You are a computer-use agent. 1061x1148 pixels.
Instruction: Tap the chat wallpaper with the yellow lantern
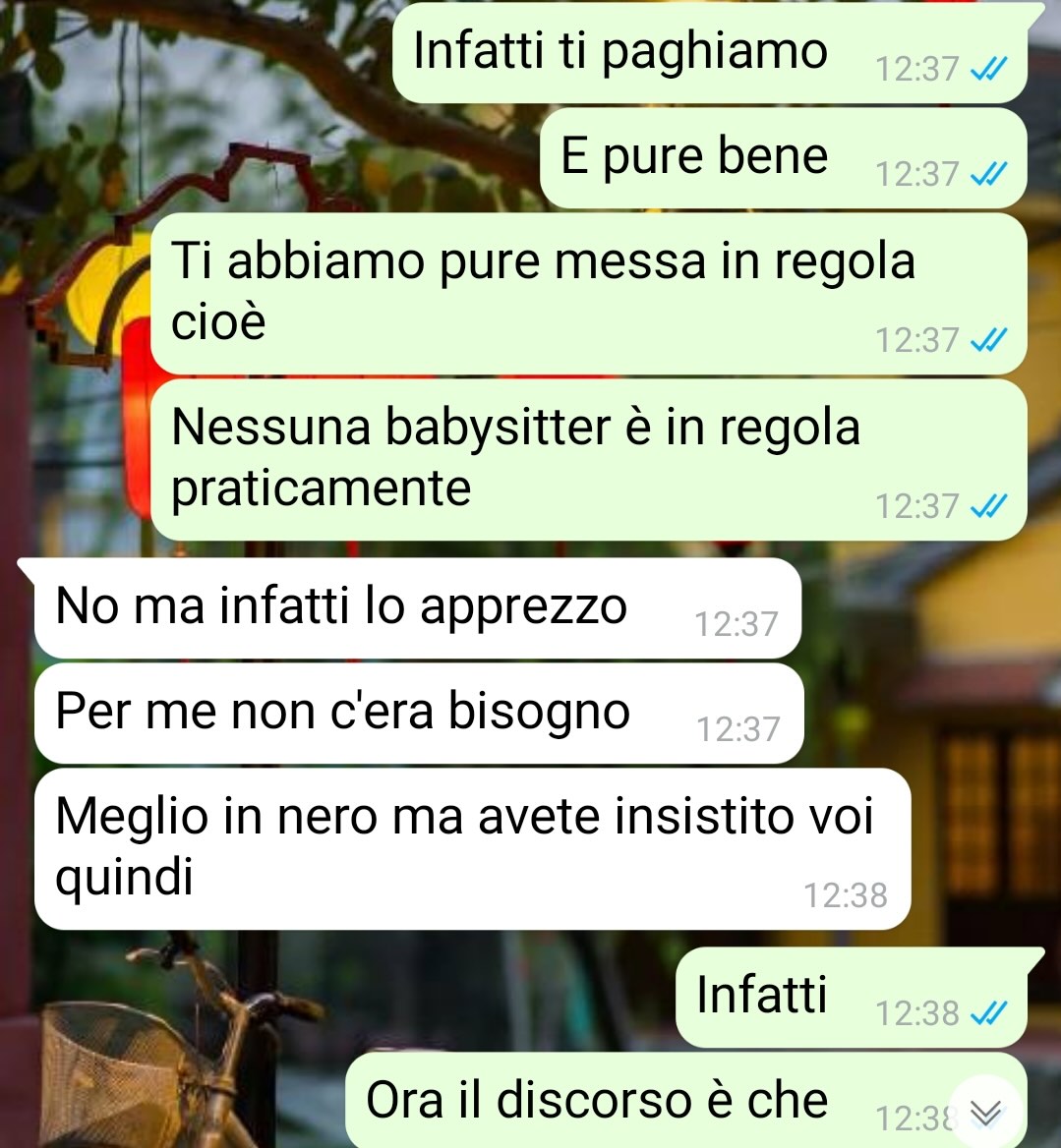click(102, 293)
